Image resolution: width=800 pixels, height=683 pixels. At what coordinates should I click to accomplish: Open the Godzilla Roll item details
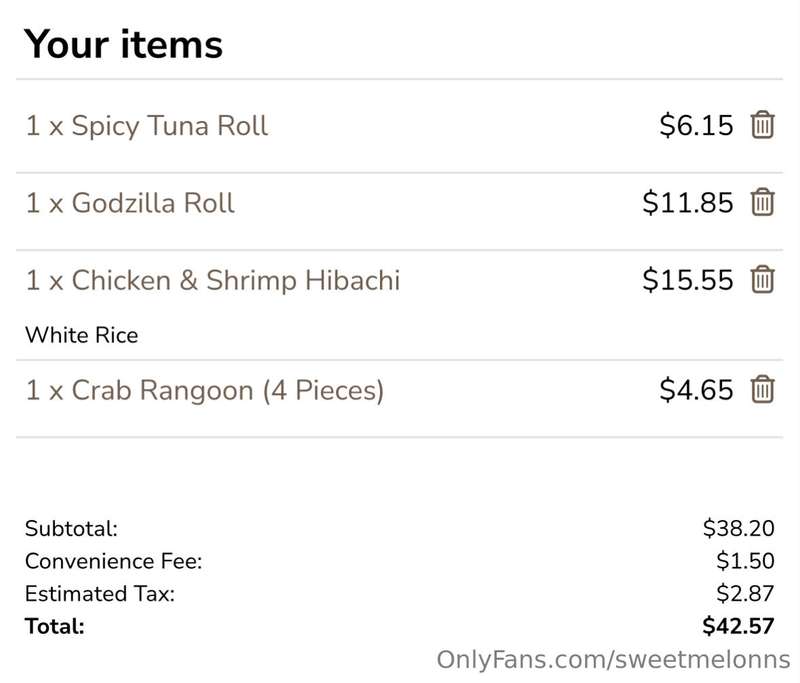click(130, 203)
